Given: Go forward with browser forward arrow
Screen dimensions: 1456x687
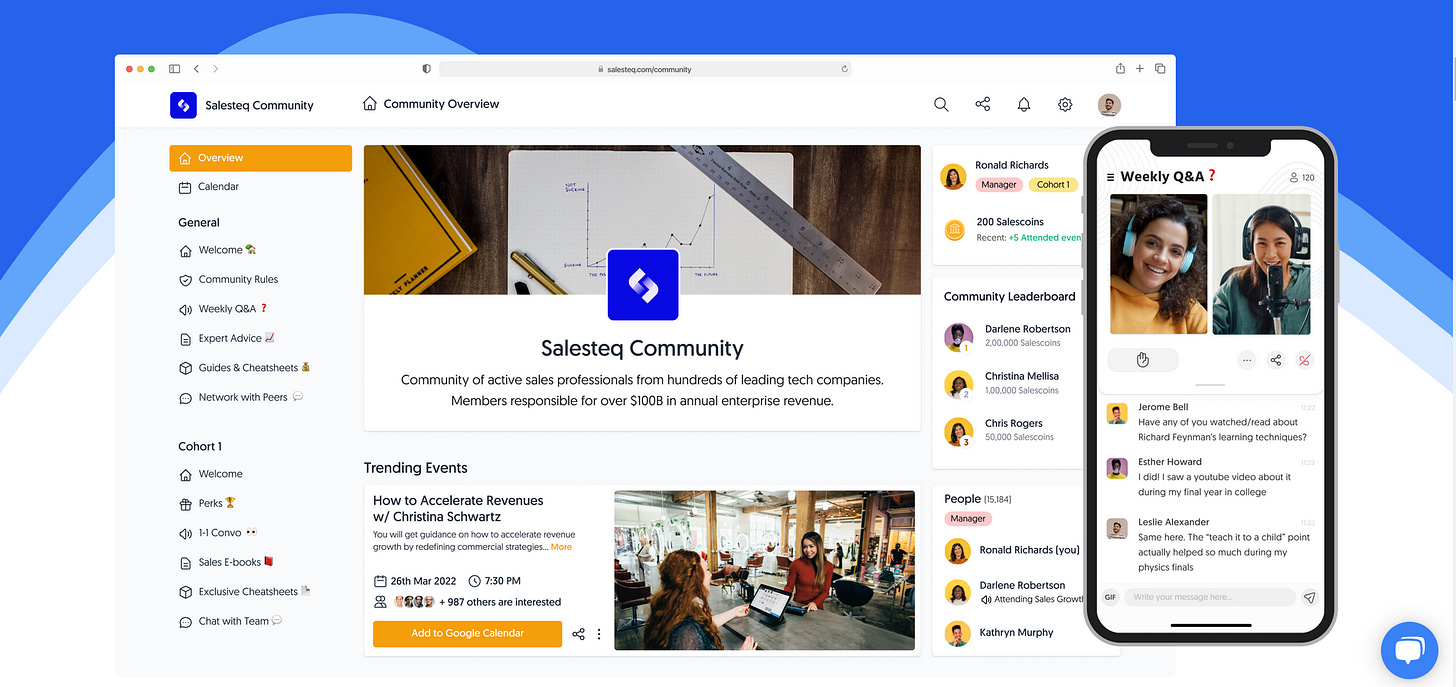Looking at the screenshot, I should point(215,69).
